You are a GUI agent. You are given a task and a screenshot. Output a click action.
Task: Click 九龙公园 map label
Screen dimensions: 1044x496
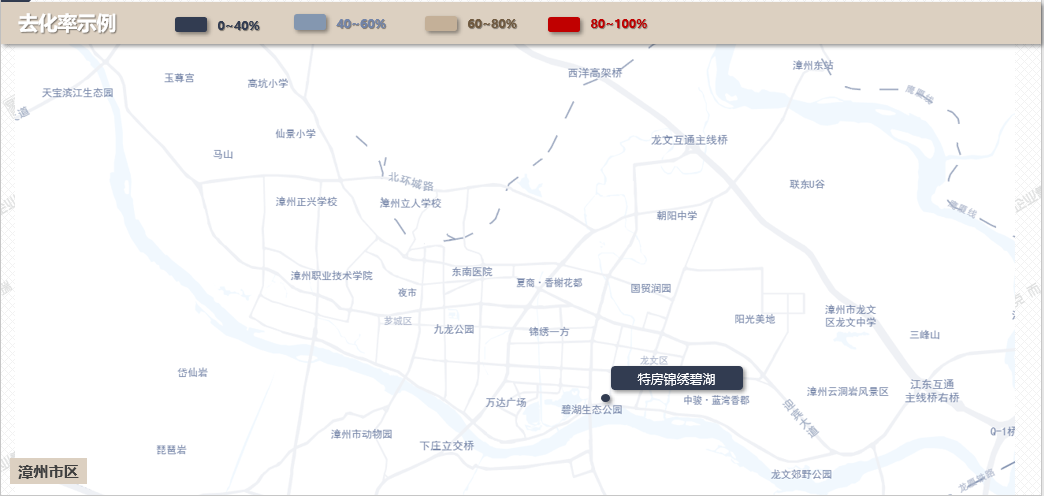(453, 328)
